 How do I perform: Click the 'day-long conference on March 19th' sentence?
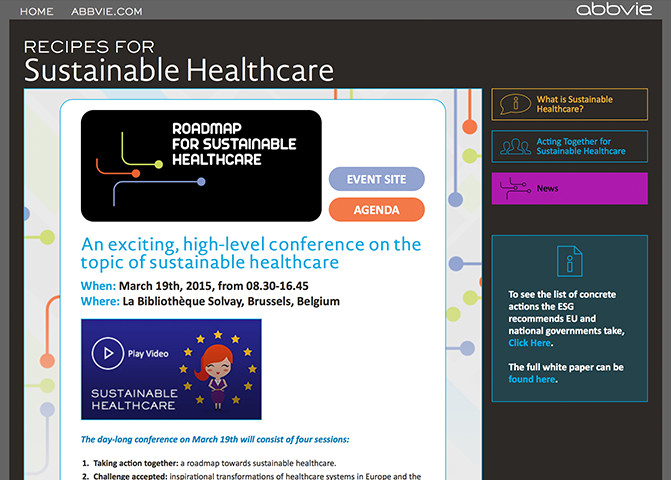pyautogui.click(x=215, y=439)
